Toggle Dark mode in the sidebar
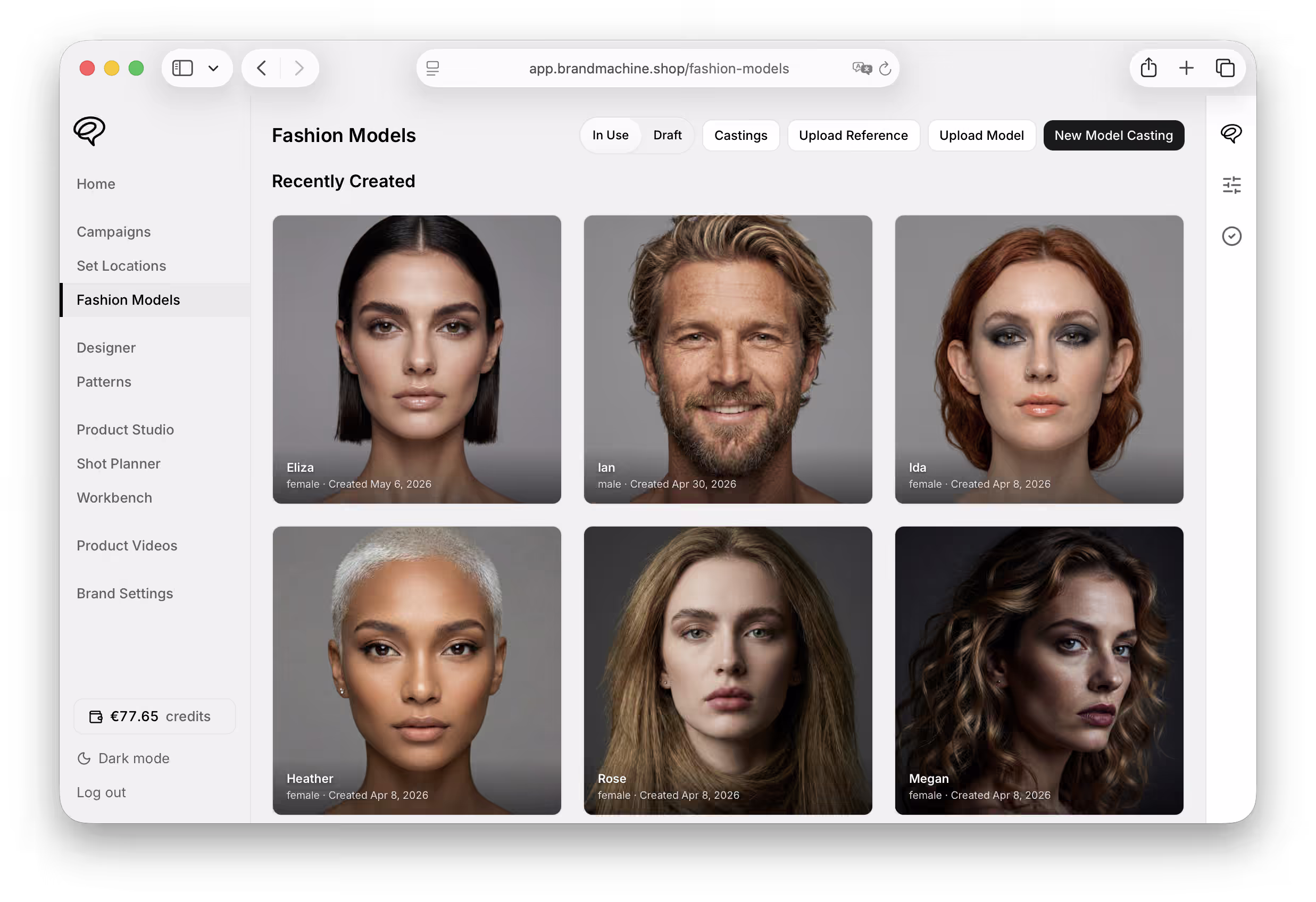1316x902 pixels. [x=123, y=758]
